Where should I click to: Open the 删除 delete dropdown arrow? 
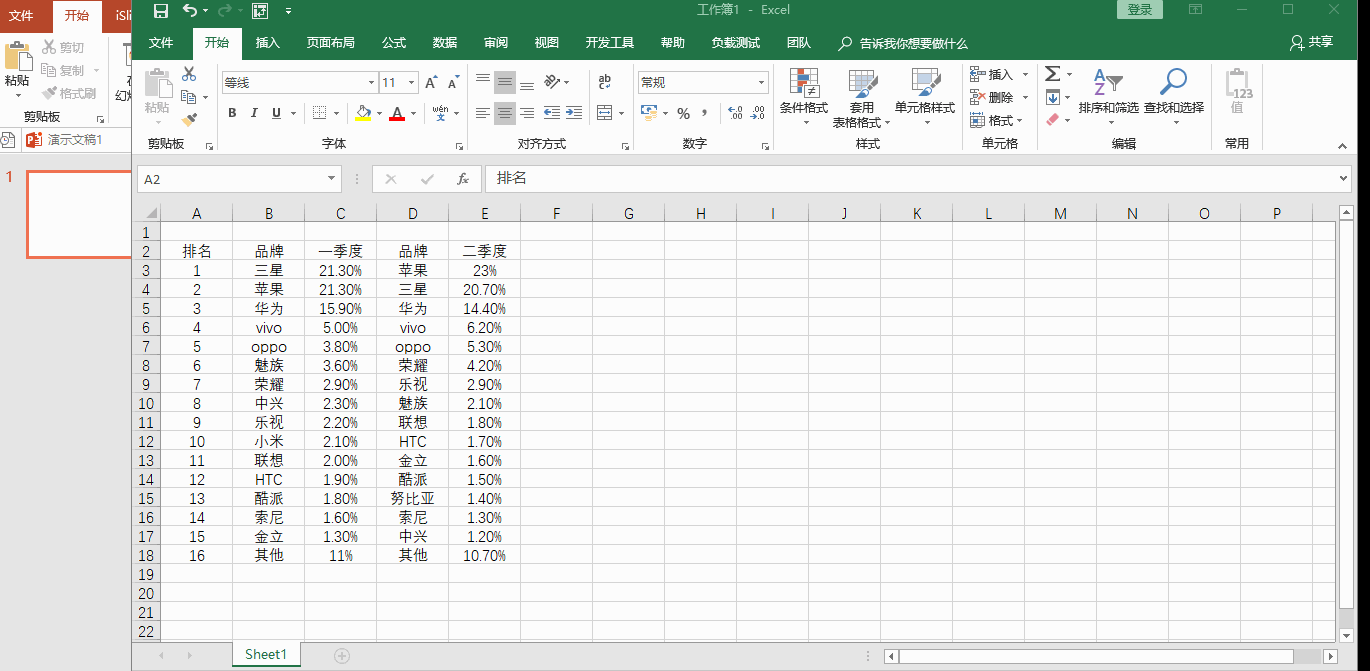1025,97
